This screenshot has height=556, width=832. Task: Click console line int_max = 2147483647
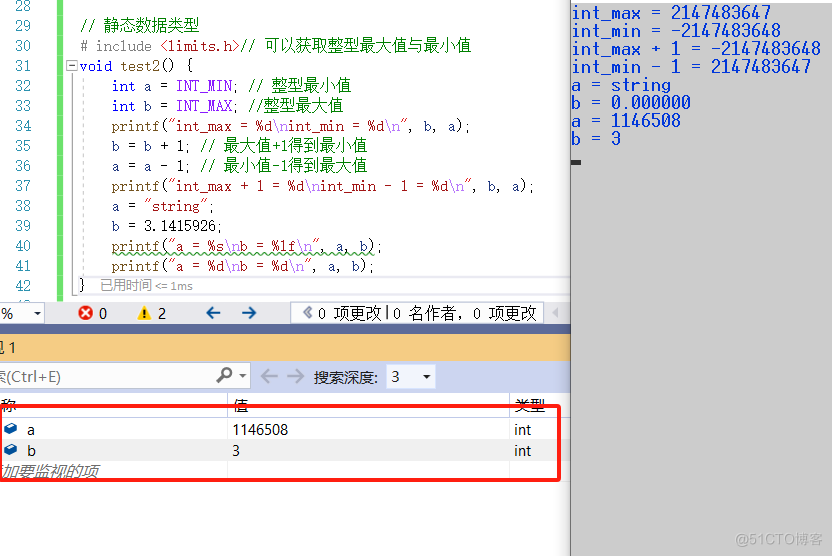(x=671, y=12)
